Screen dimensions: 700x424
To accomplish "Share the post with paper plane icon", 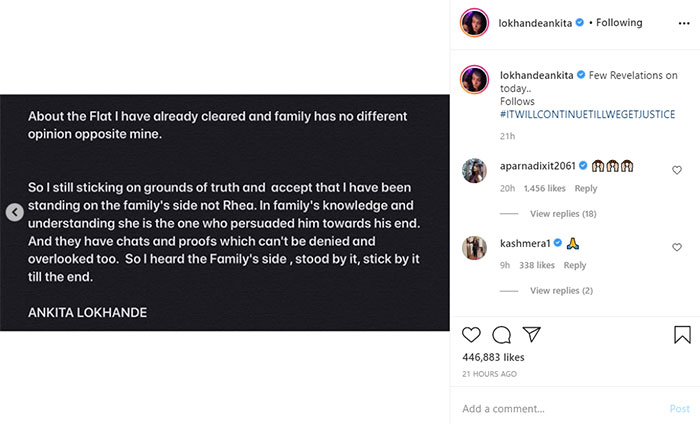I will click(532, 335).
